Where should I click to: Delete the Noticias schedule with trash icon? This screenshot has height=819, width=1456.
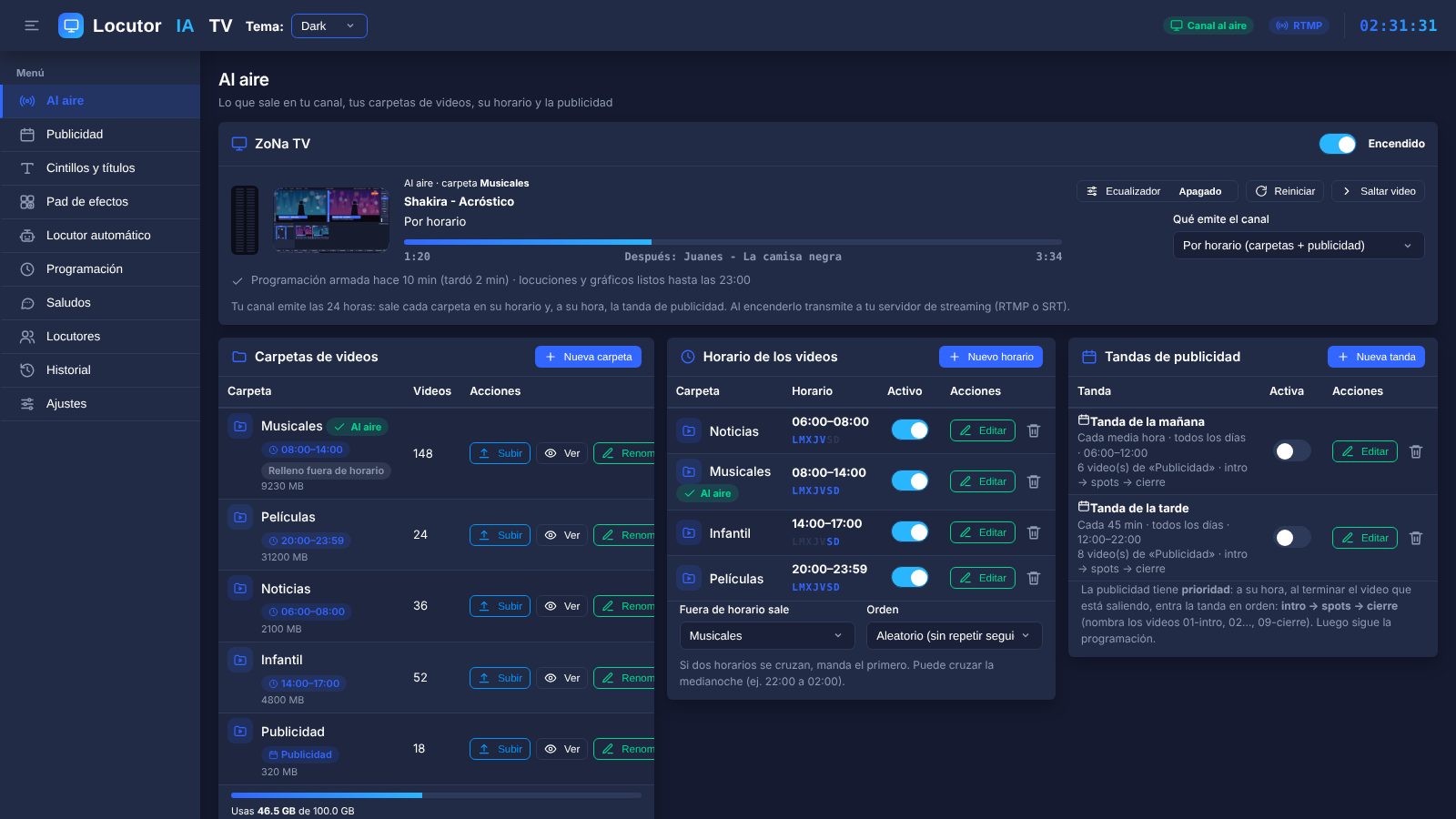(x=1034, y=430)
